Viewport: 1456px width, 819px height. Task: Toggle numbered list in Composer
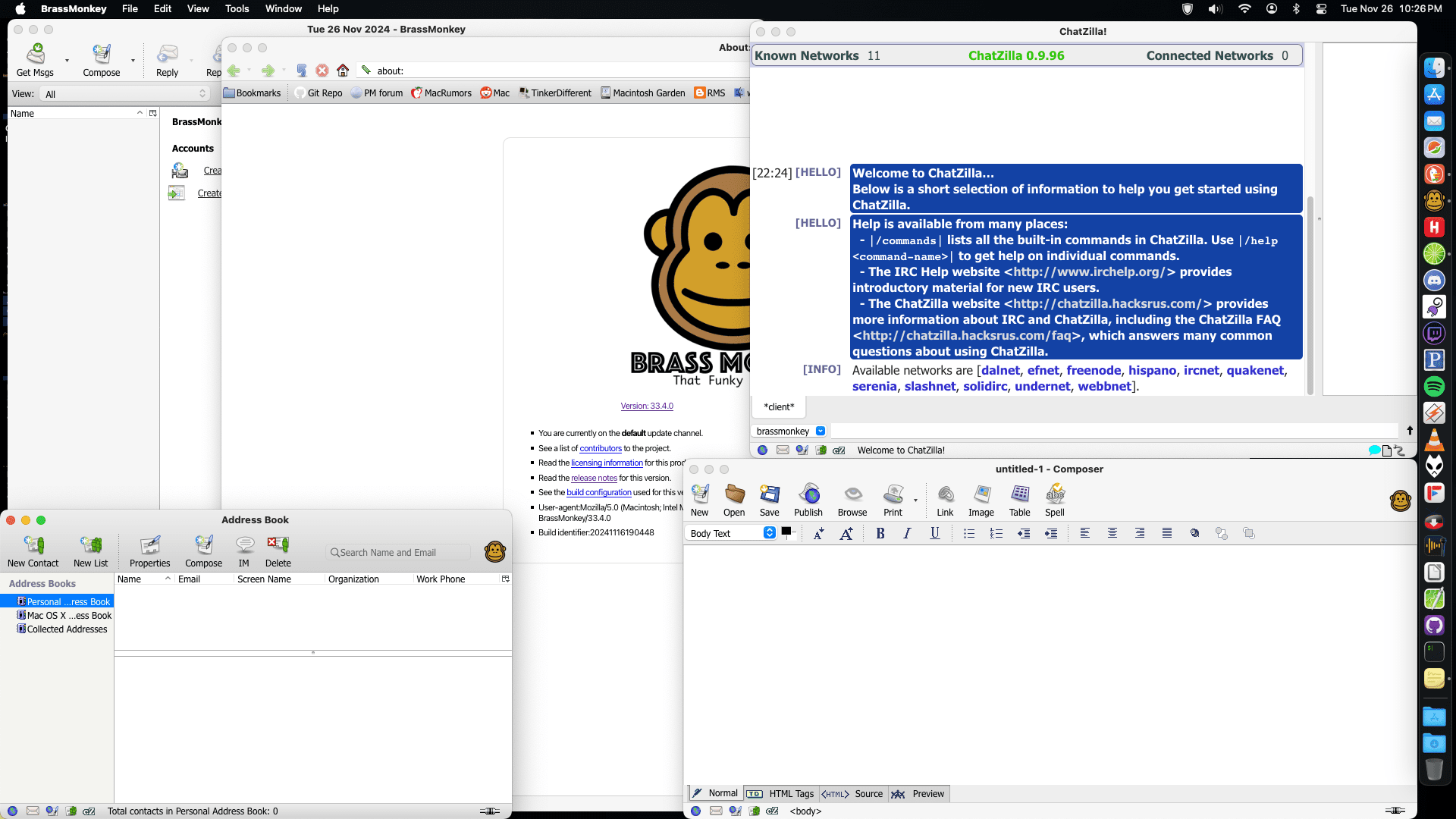click(x=996, y=533)
